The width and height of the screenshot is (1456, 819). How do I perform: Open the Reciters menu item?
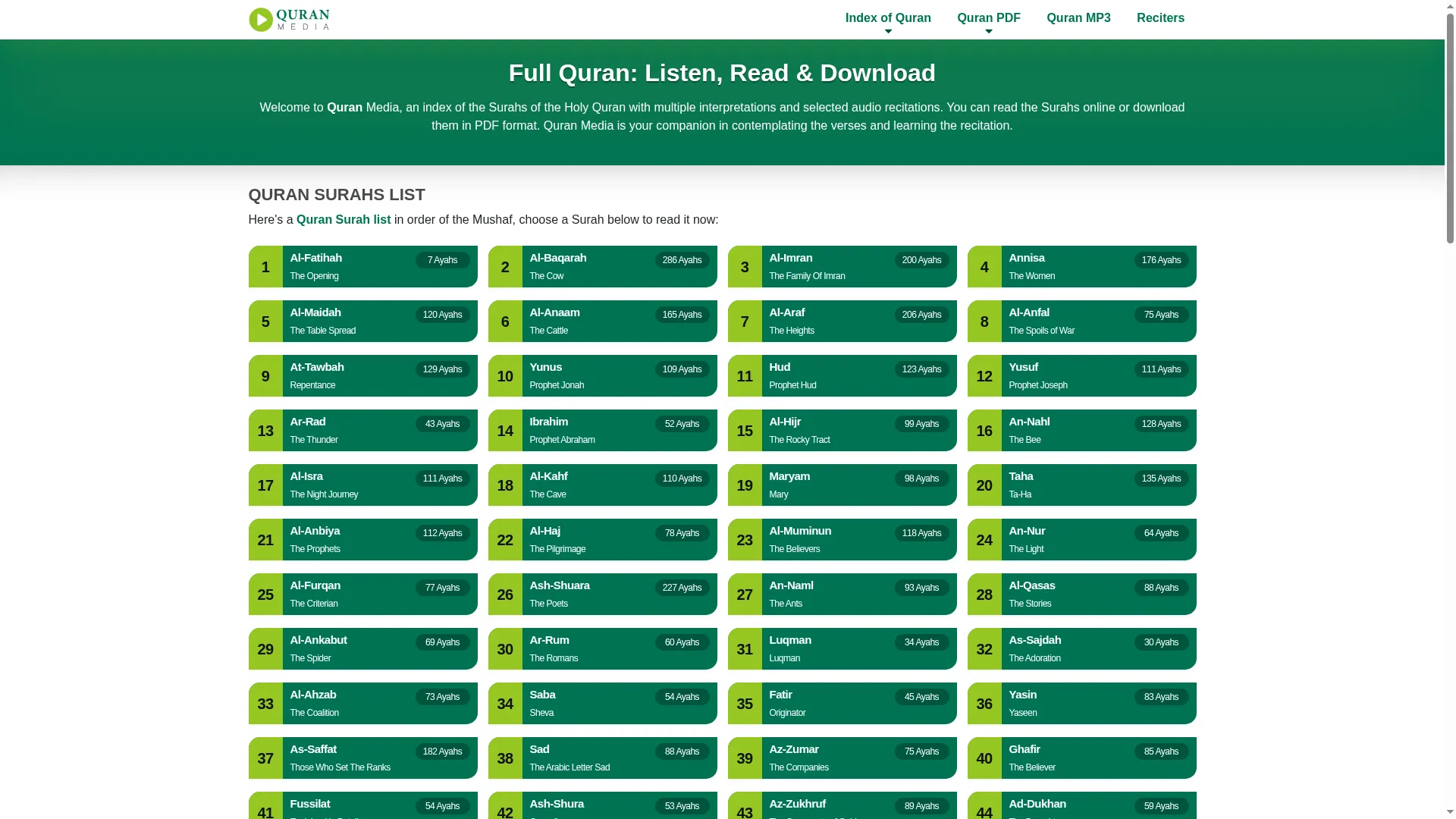pyautogui.click(x=1160, y=18)
